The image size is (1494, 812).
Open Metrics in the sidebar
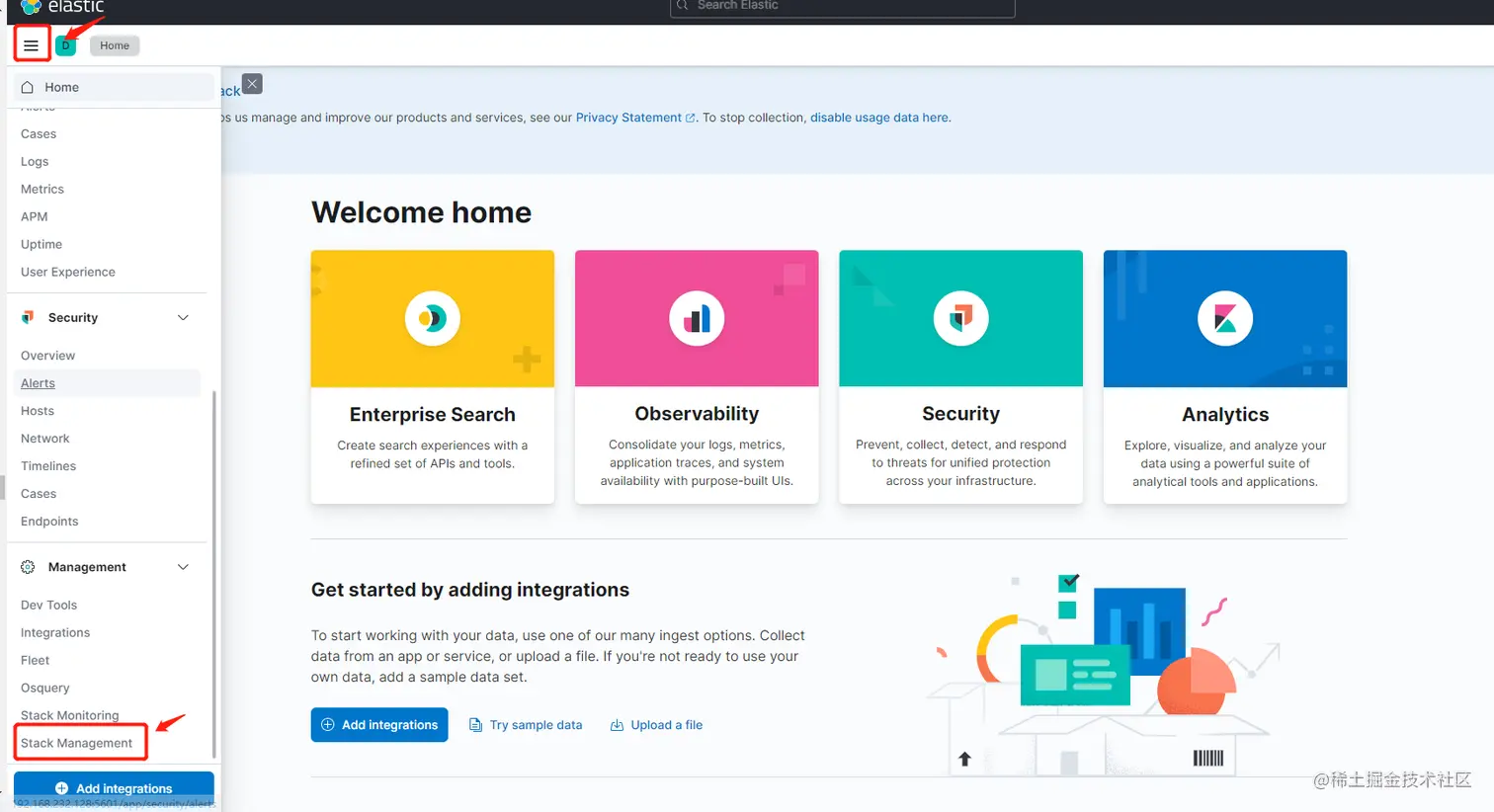coord(42,189)
